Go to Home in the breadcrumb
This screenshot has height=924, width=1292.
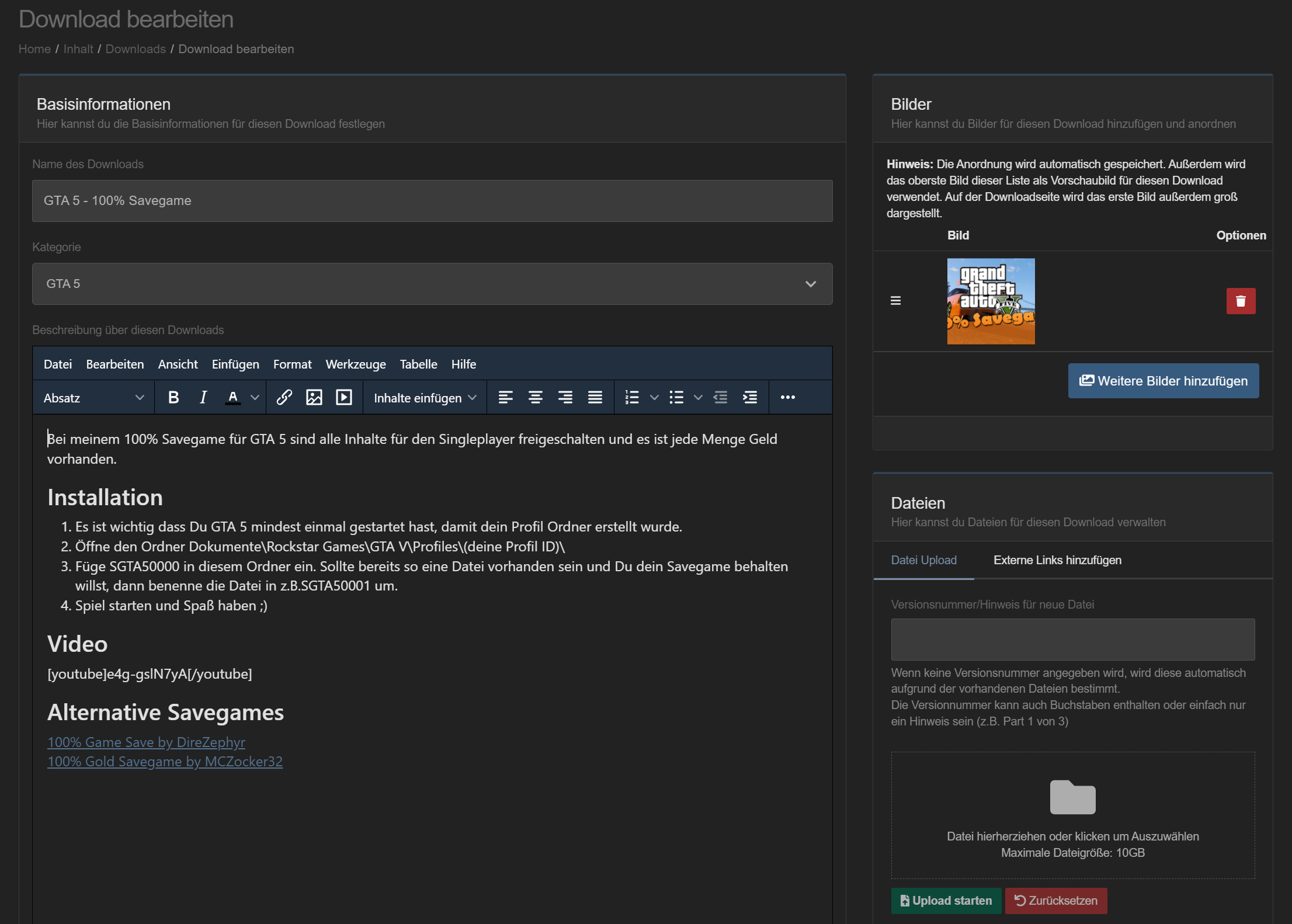tap(34, 49)
